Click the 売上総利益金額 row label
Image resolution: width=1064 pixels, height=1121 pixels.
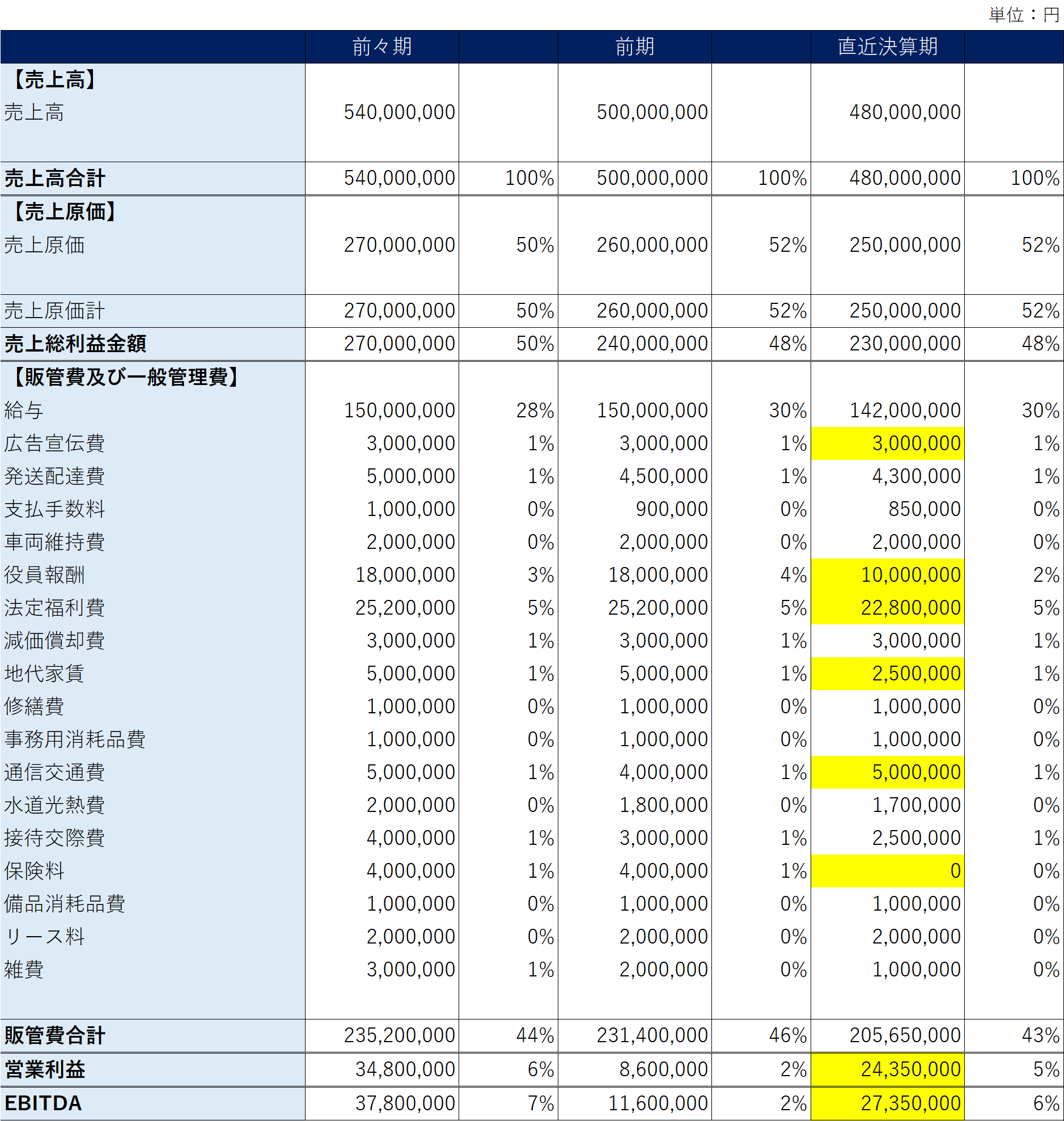75,344
